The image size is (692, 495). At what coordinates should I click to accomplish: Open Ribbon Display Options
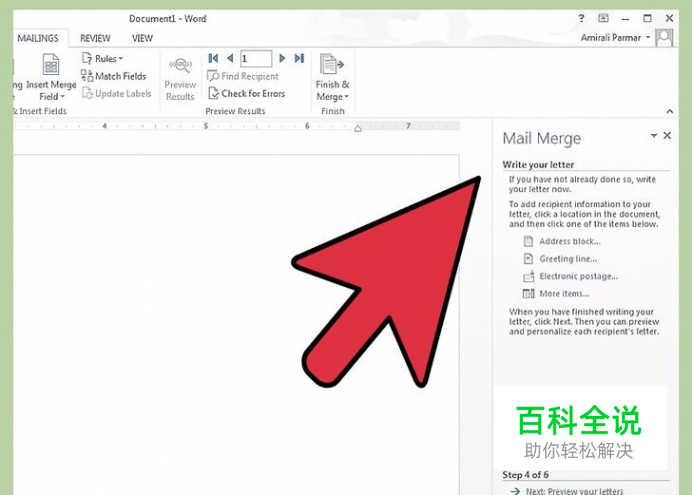click(603, 18)
